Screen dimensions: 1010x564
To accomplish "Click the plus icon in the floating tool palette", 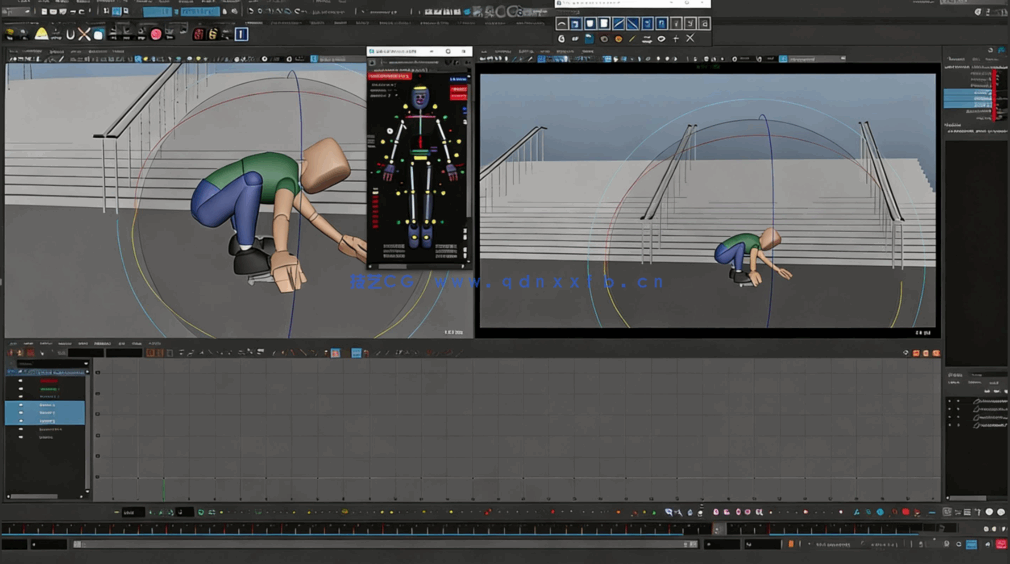I will coord(676,39).
